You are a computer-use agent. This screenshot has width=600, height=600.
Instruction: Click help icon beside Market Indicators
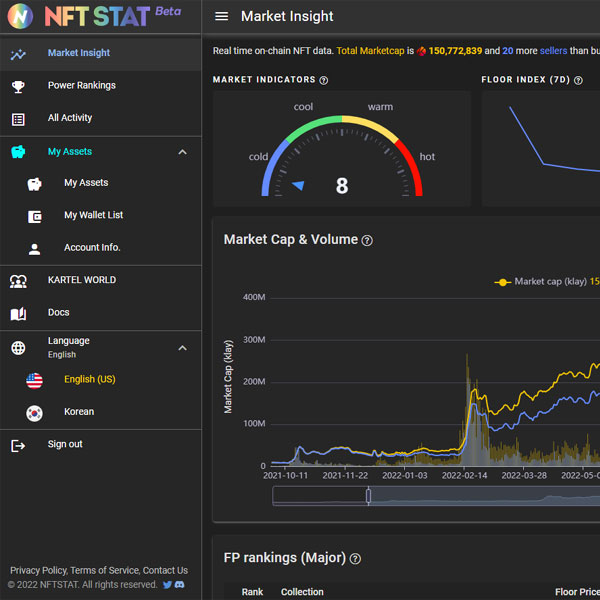point(323,80)
